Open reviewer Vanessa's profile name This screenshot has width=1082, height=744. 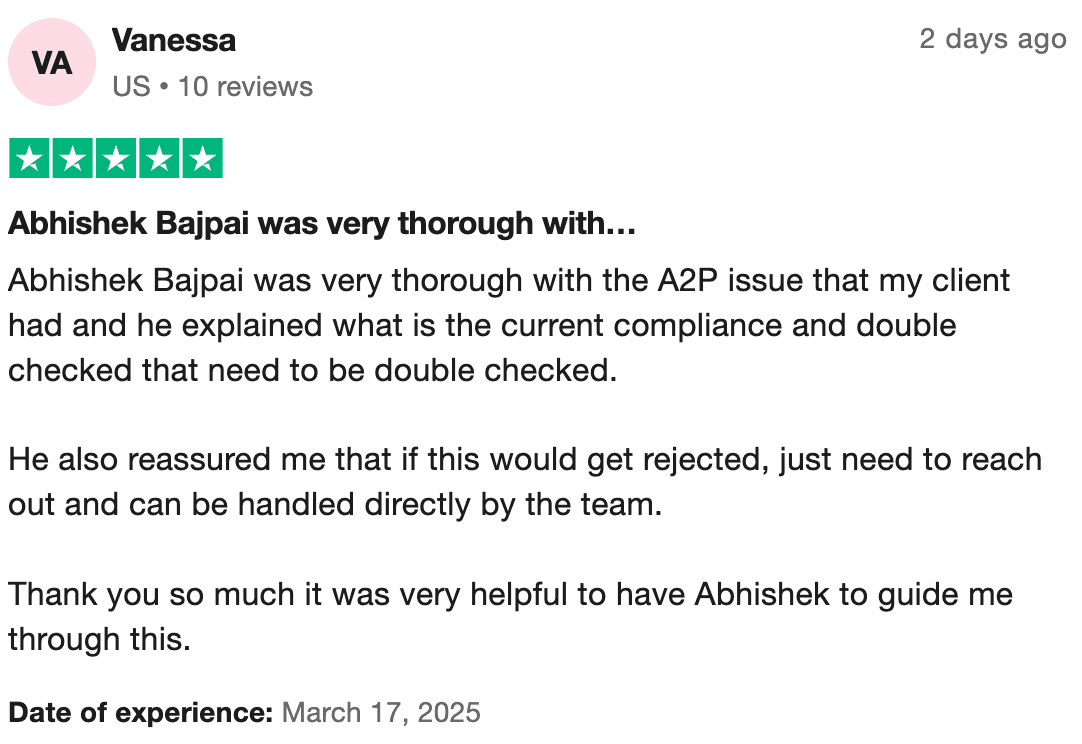pyautogui.click(x=174, y=41)
